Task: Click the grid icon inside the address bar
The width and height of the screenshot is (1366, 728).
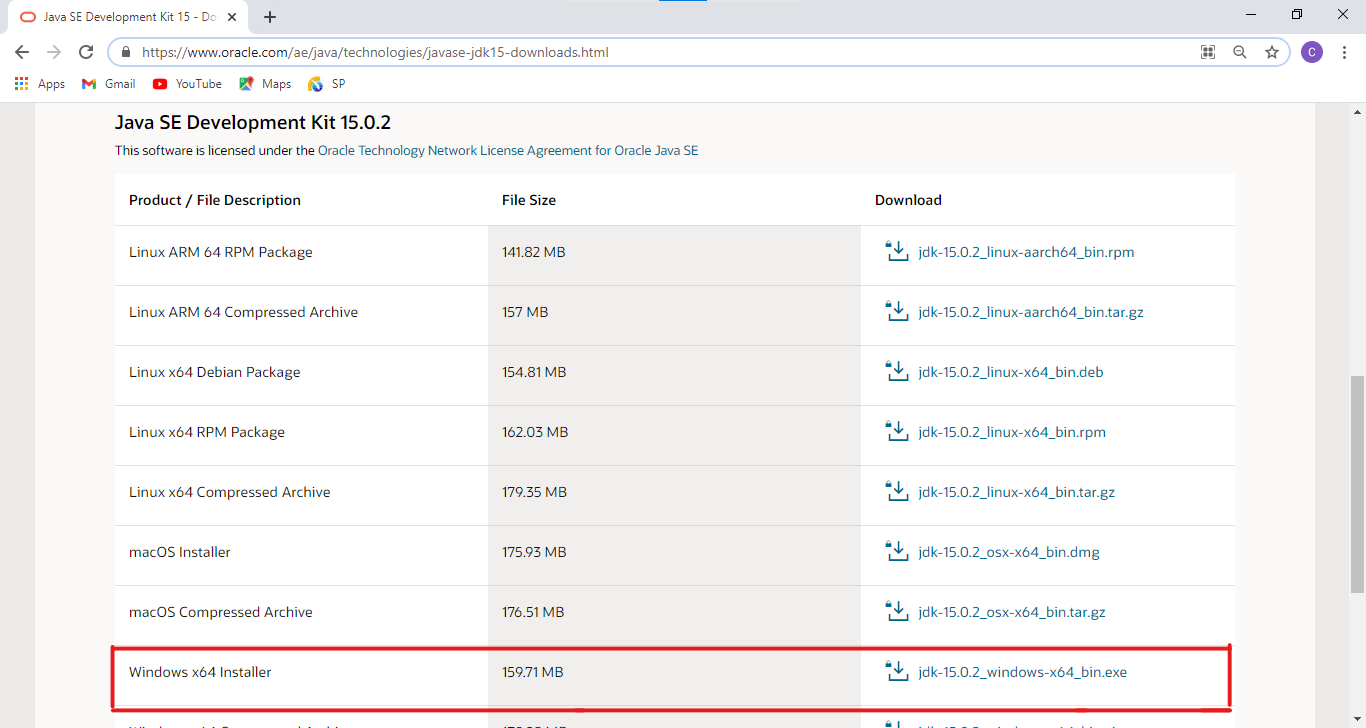Action: pyautogui.click(x=1207, y=52)
